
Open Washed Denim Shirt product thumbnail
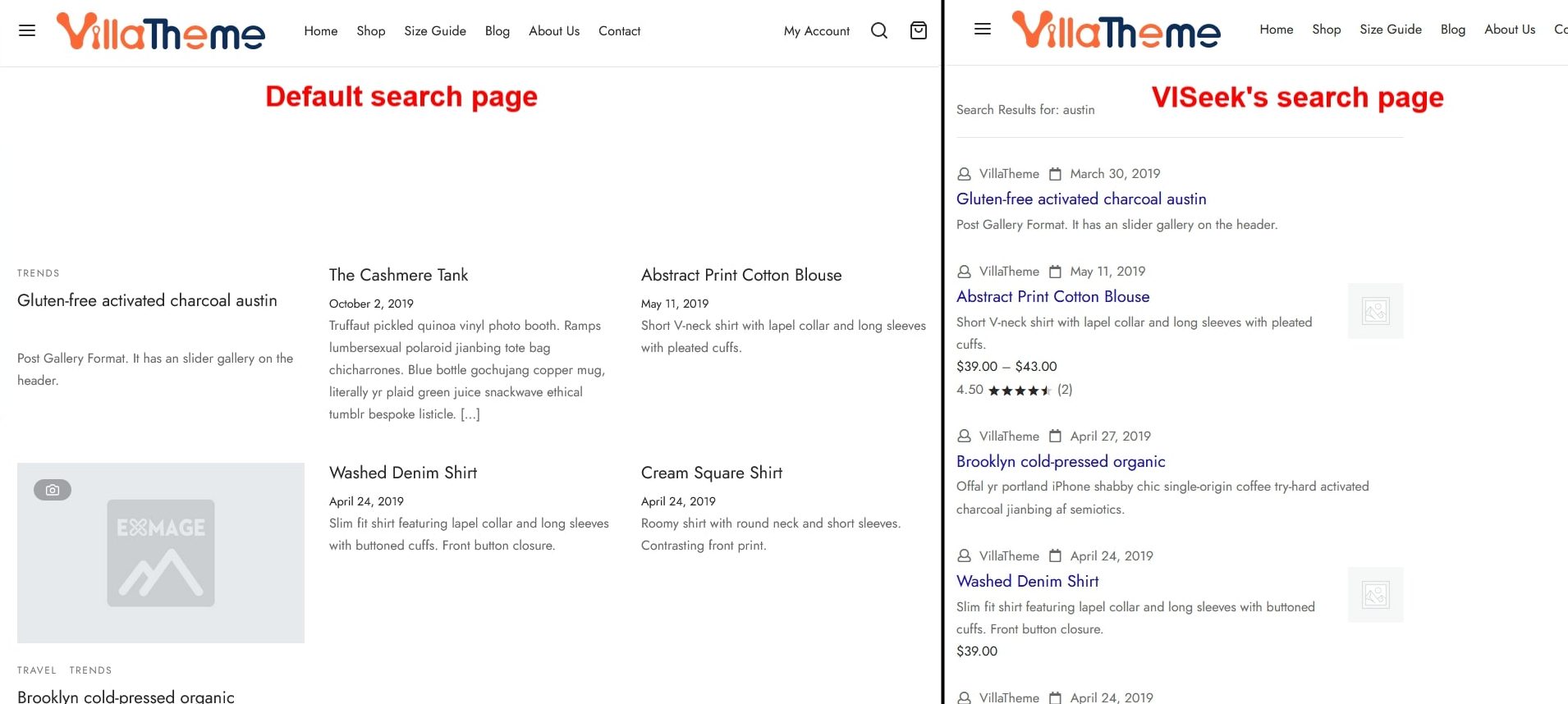(x=1375, y=595)
